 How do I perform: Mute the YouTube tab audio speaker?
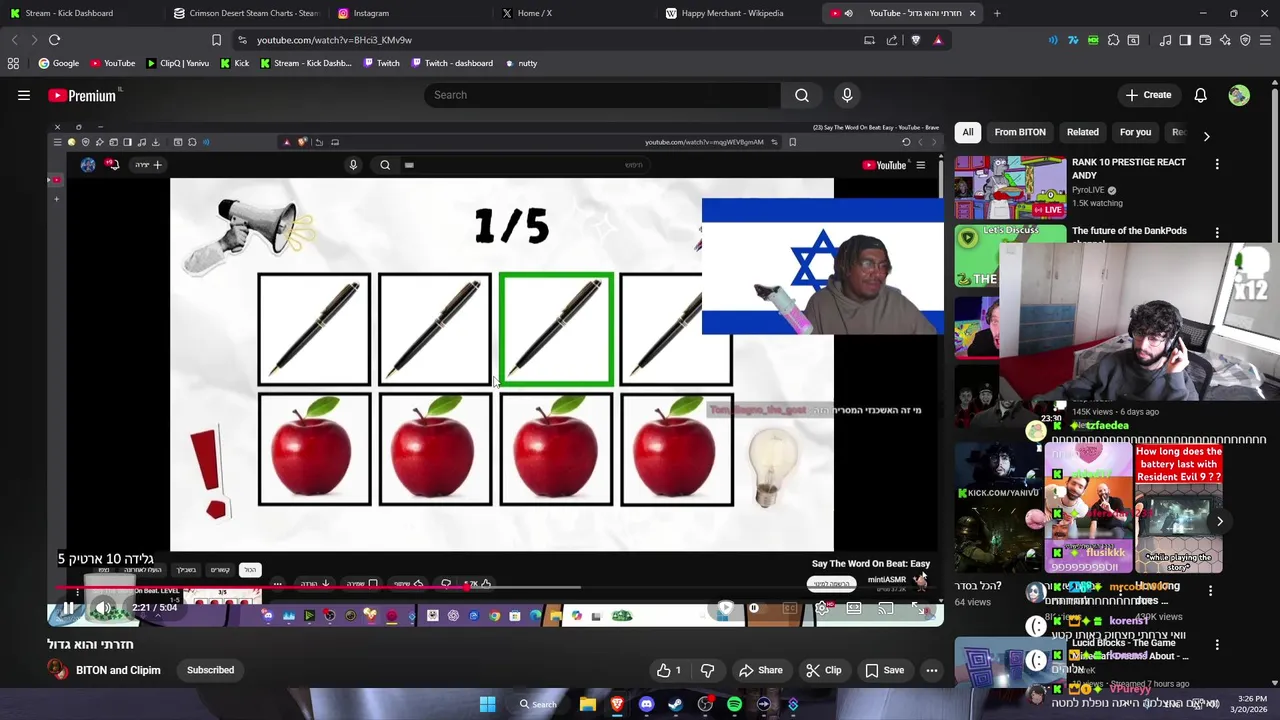tap(848, 13)
